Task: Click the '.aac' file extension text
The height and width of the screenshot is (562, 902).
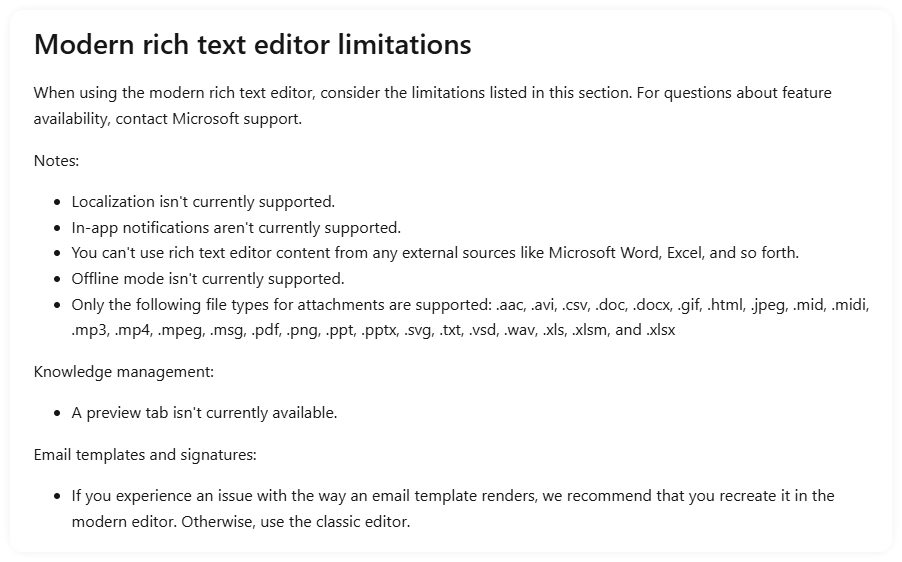Action: tap(510, 305)
